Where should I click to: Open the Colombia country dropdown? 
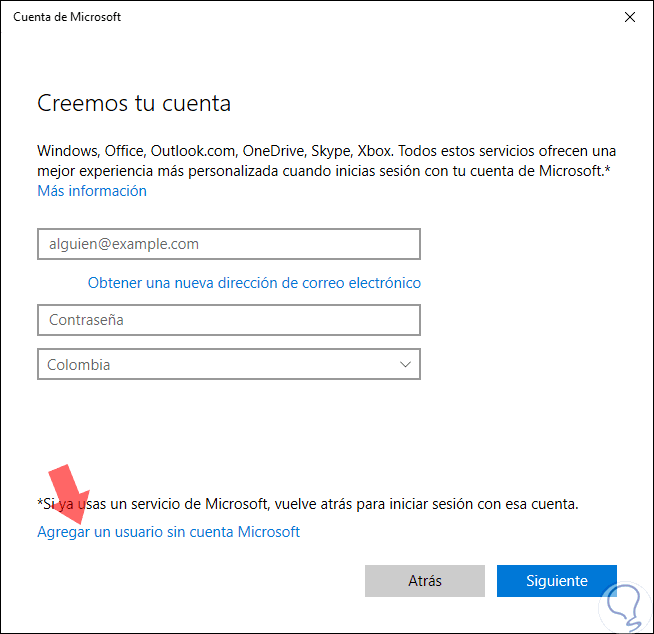[x=228, y=365]
